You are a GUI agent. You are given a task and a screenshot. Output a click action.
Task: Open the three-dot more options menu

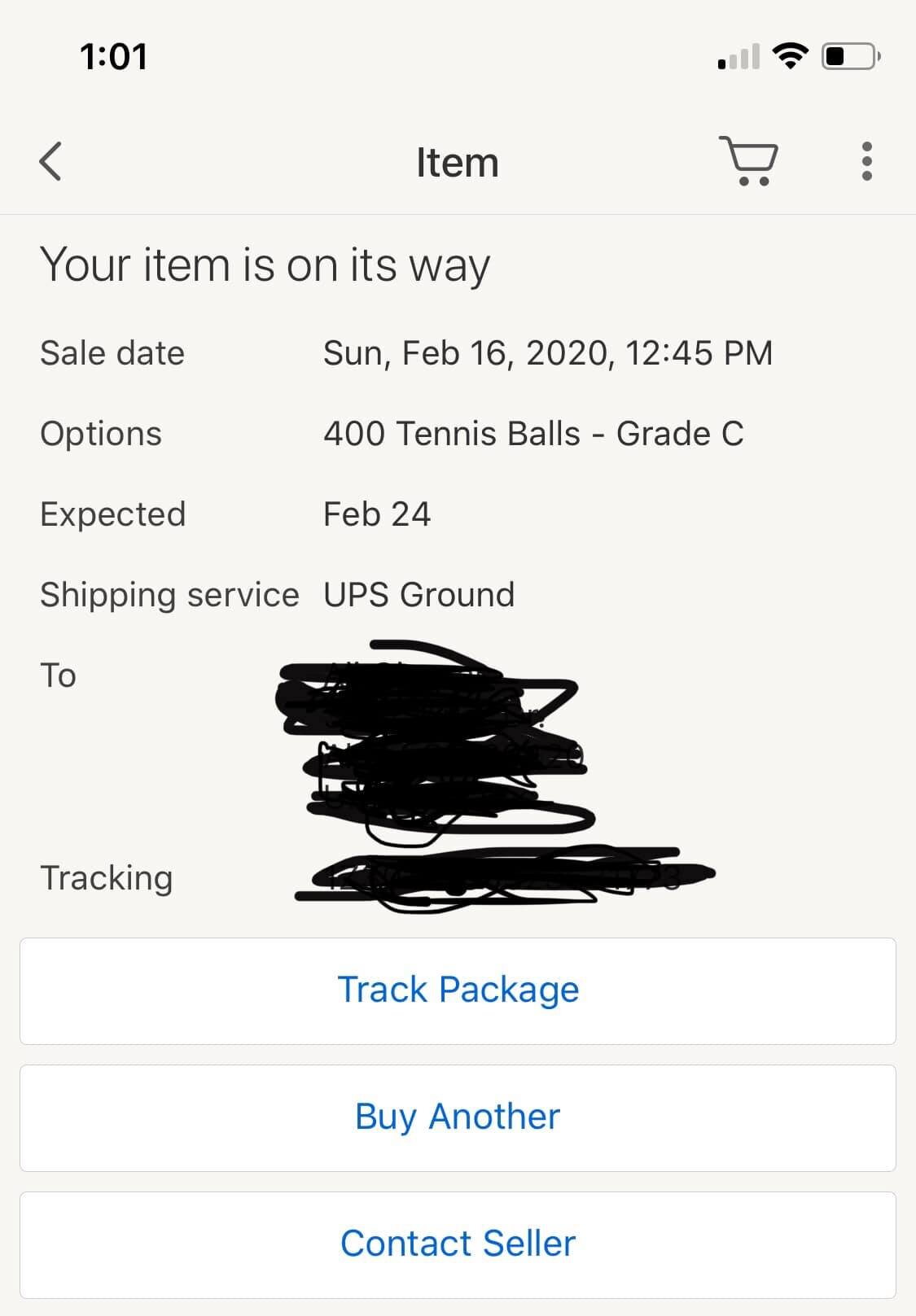(866, 161)
